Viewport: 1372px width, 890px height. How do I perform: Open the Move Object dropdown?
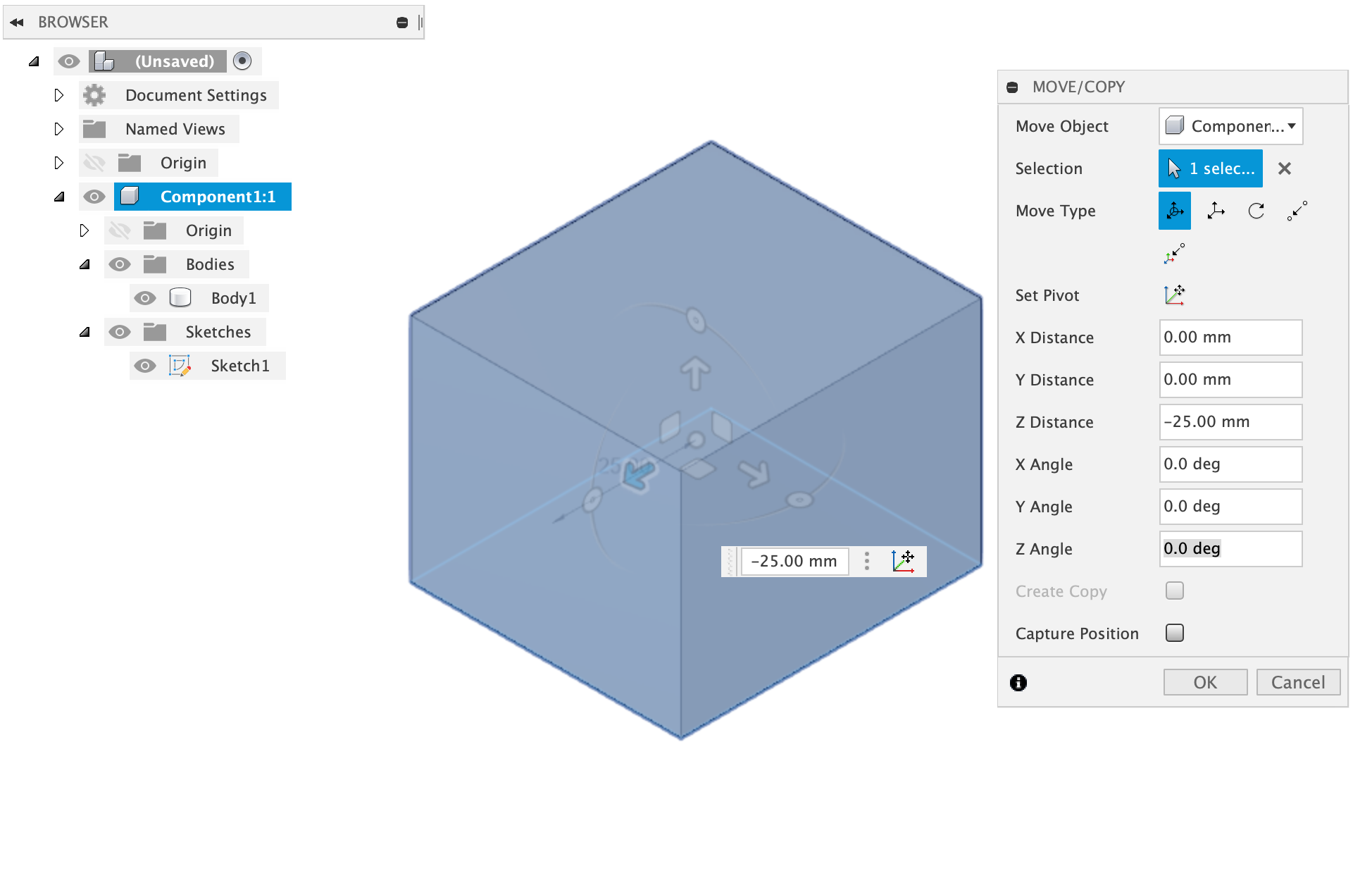[x=1230, y=126]
